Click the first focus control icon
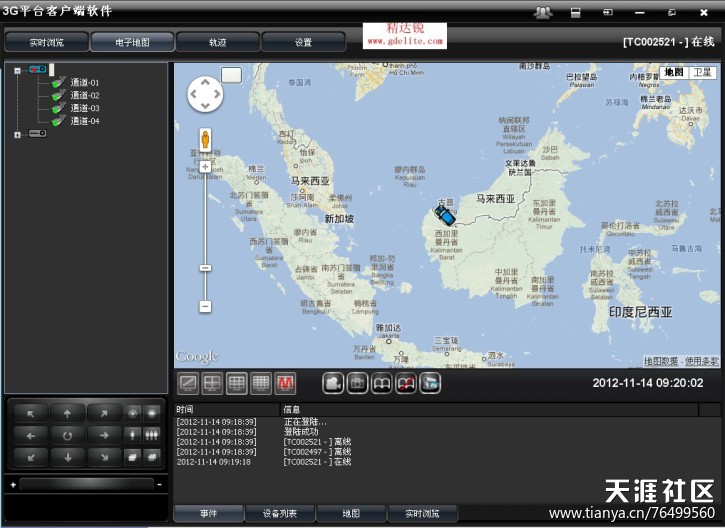 (x=132, y=457)
